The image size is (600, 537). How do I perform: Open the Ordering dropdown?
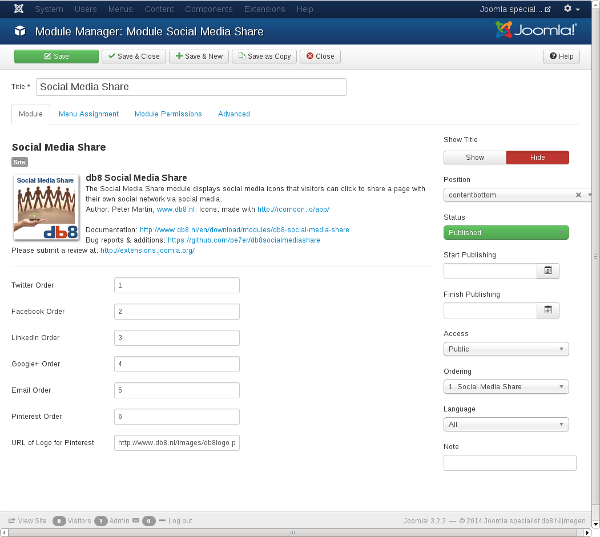506,386
